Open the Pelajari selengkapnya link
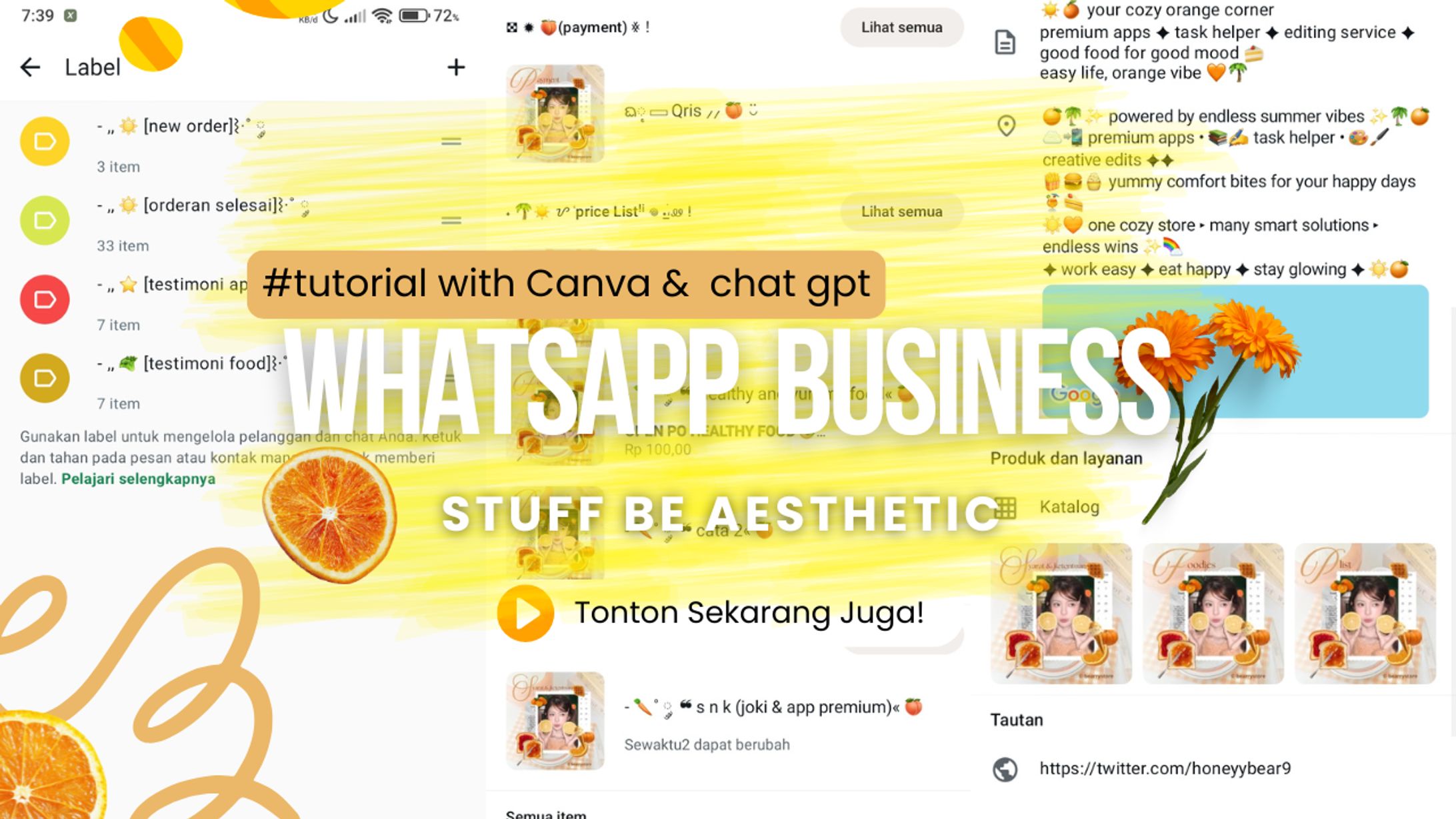Screen dimensions: 1456x819 [138, 479]
